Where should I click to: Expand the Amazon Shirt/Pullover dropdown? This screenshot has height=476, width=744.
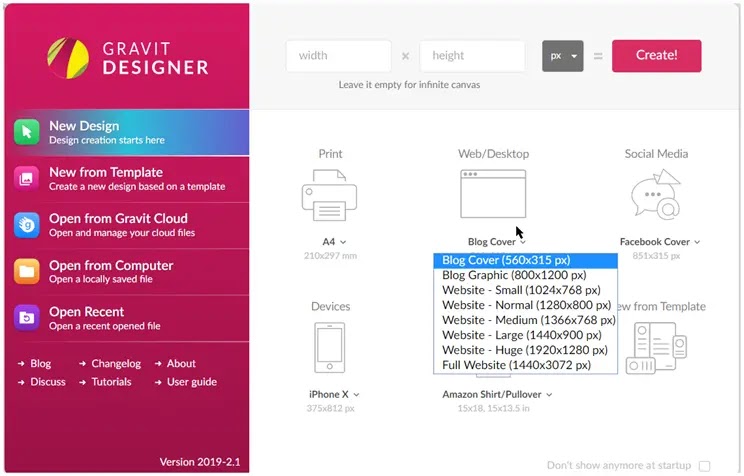tap(497, 394)
